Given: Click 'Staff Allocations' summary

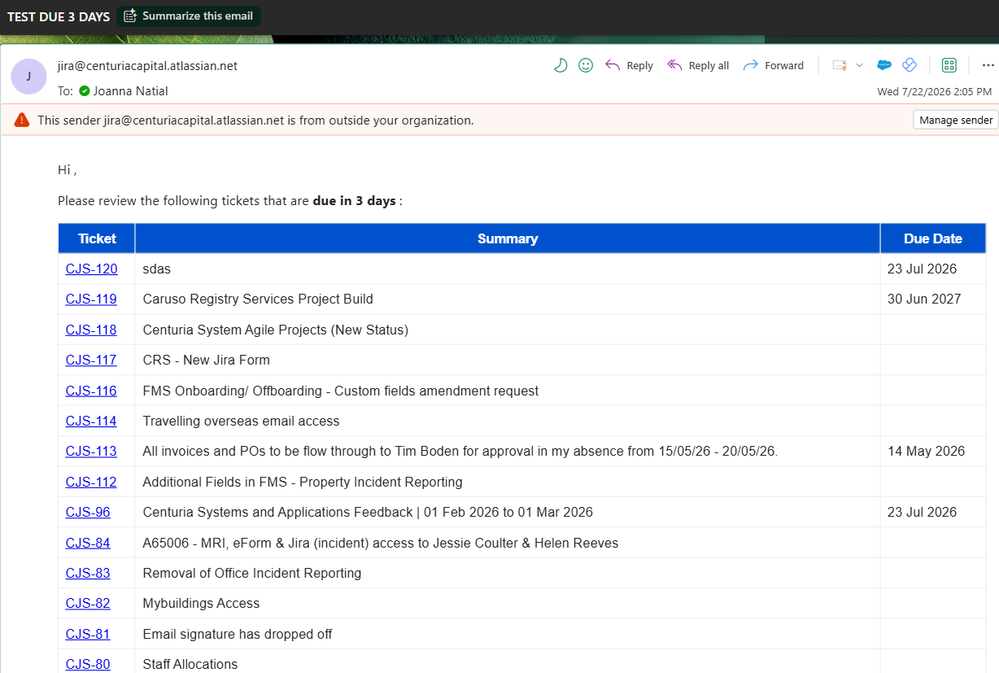Looking at the screenshot, I should (190, 664).
